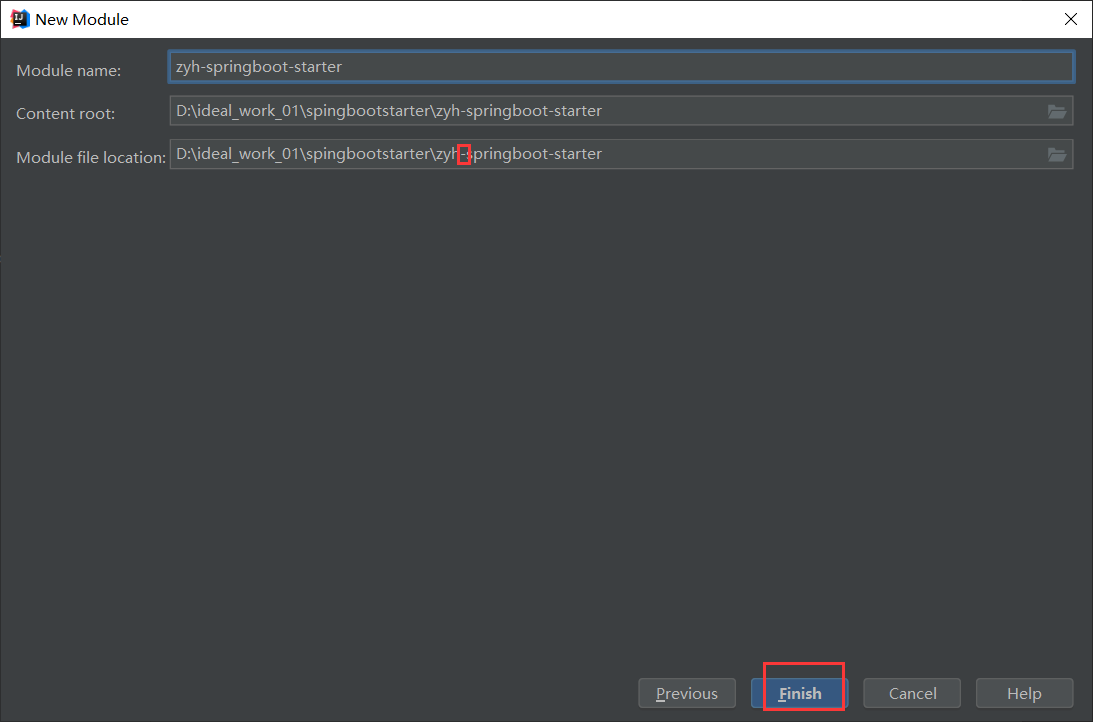Viewport: 1093px width, 722px height.
Task: Click "zyh" in the Content root path
Action: (x=446, y=111)
